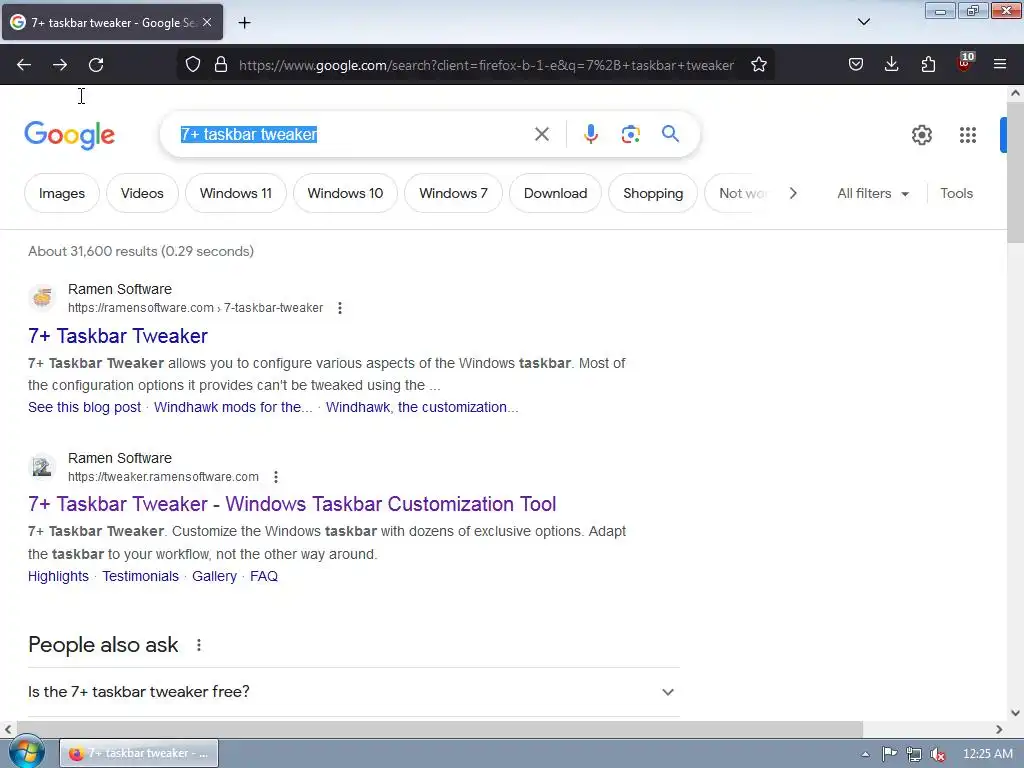
Task: Select the Windows 7 filter chip
Action: [x=453, y=193]
